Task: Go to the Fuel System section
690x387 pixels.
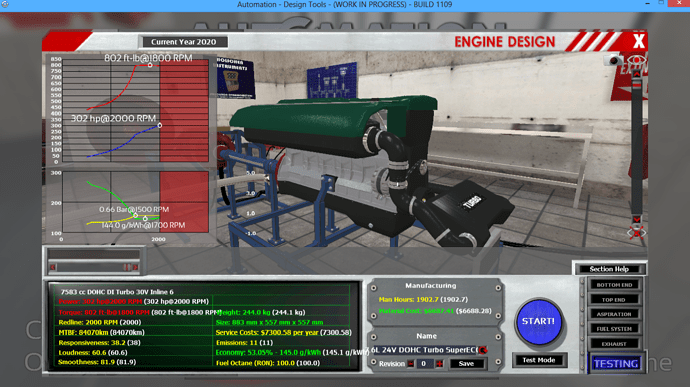Action: pyautogui.click(x=614, y=329)
